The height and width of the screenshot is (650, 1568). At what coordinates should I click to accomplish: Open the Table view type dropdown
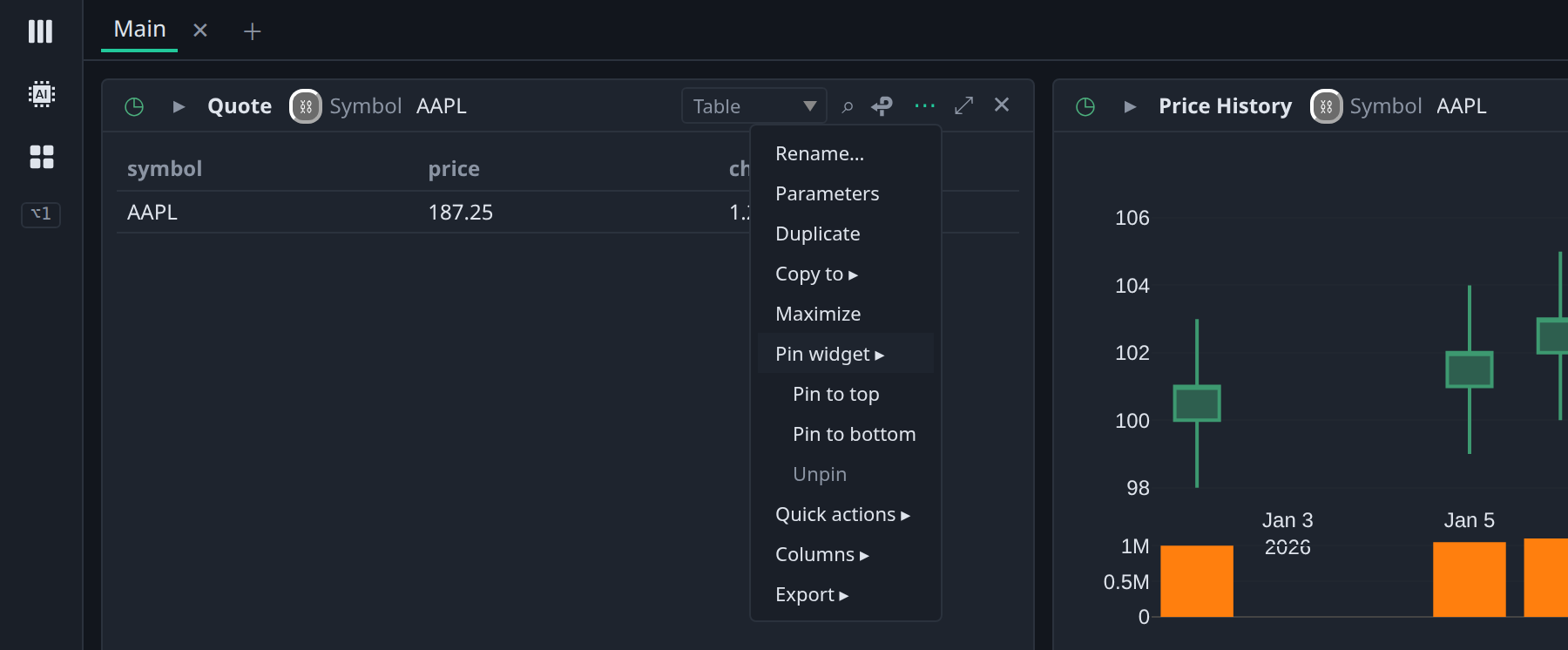(754, 105)
